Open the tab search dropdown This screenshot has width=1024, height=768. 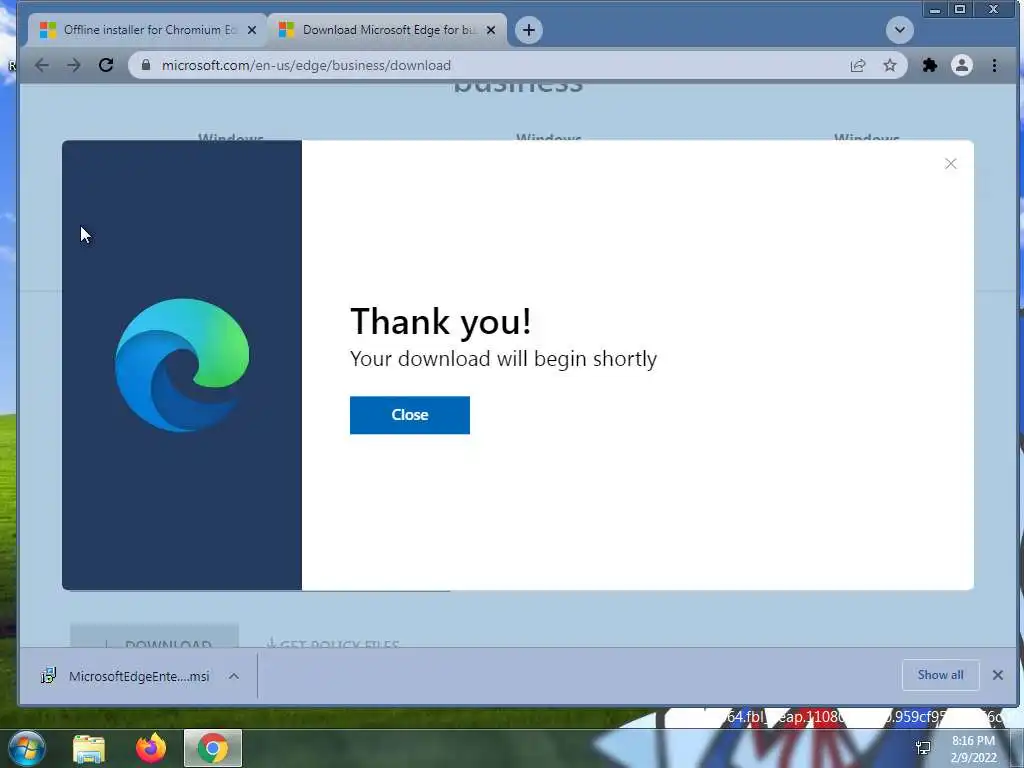pyautogui.click(x=899, y=30)
